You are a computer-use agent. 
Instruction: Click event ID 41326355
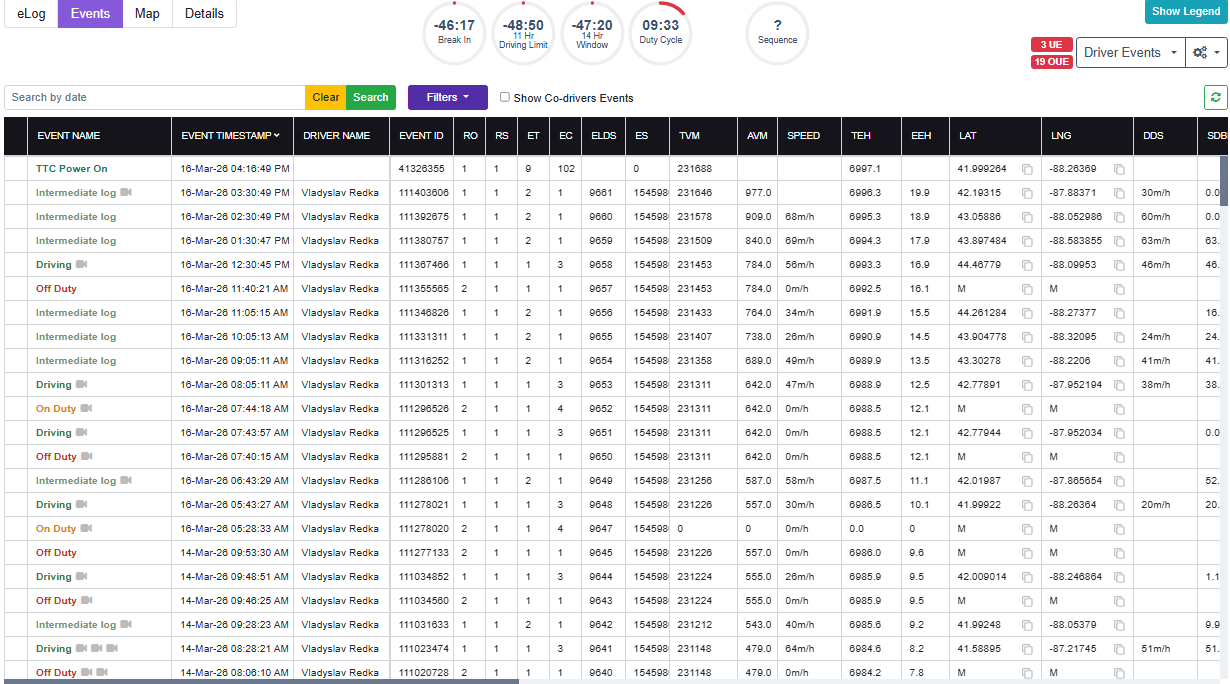pyautogui.click(x=421, y=169)
